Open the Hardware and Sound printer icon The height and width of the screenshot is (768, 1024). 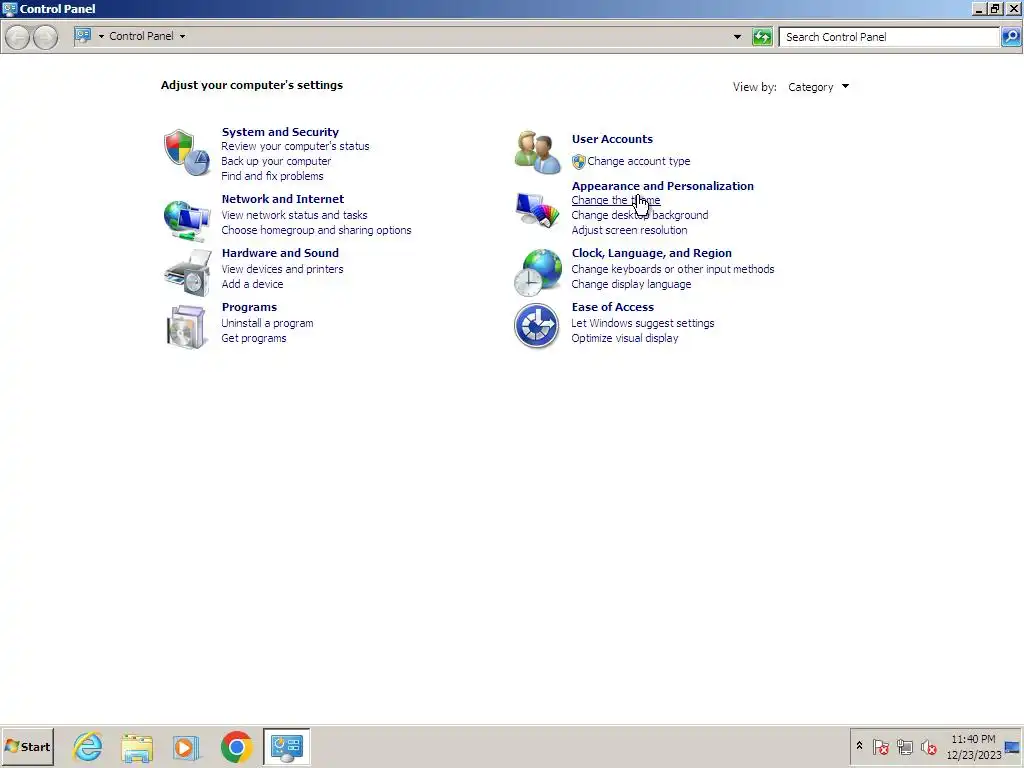pos(188,273)
